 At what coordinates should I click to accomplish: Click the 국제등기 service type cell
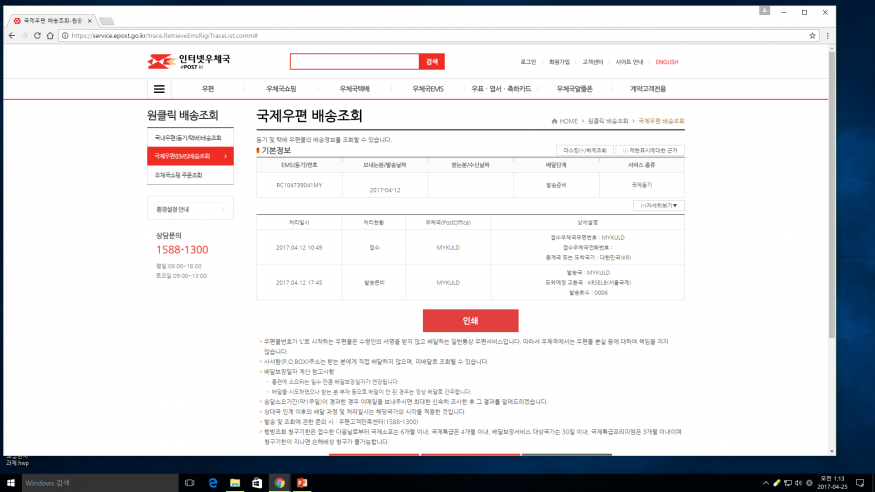click(x=642, y=185)
